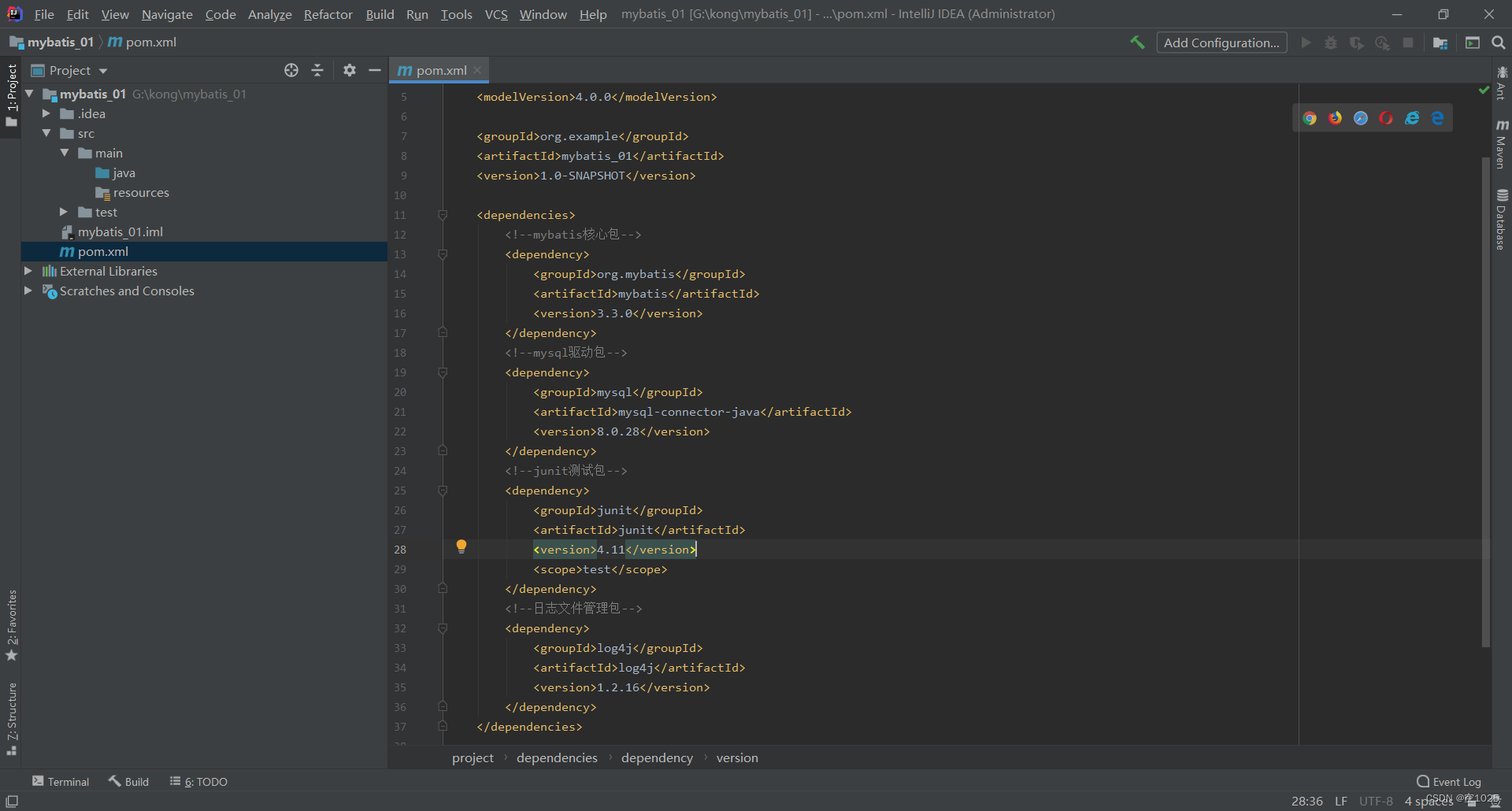Collapse the mysql dependency code fold
The image size is (1512, 811).
tap(443, 372)
